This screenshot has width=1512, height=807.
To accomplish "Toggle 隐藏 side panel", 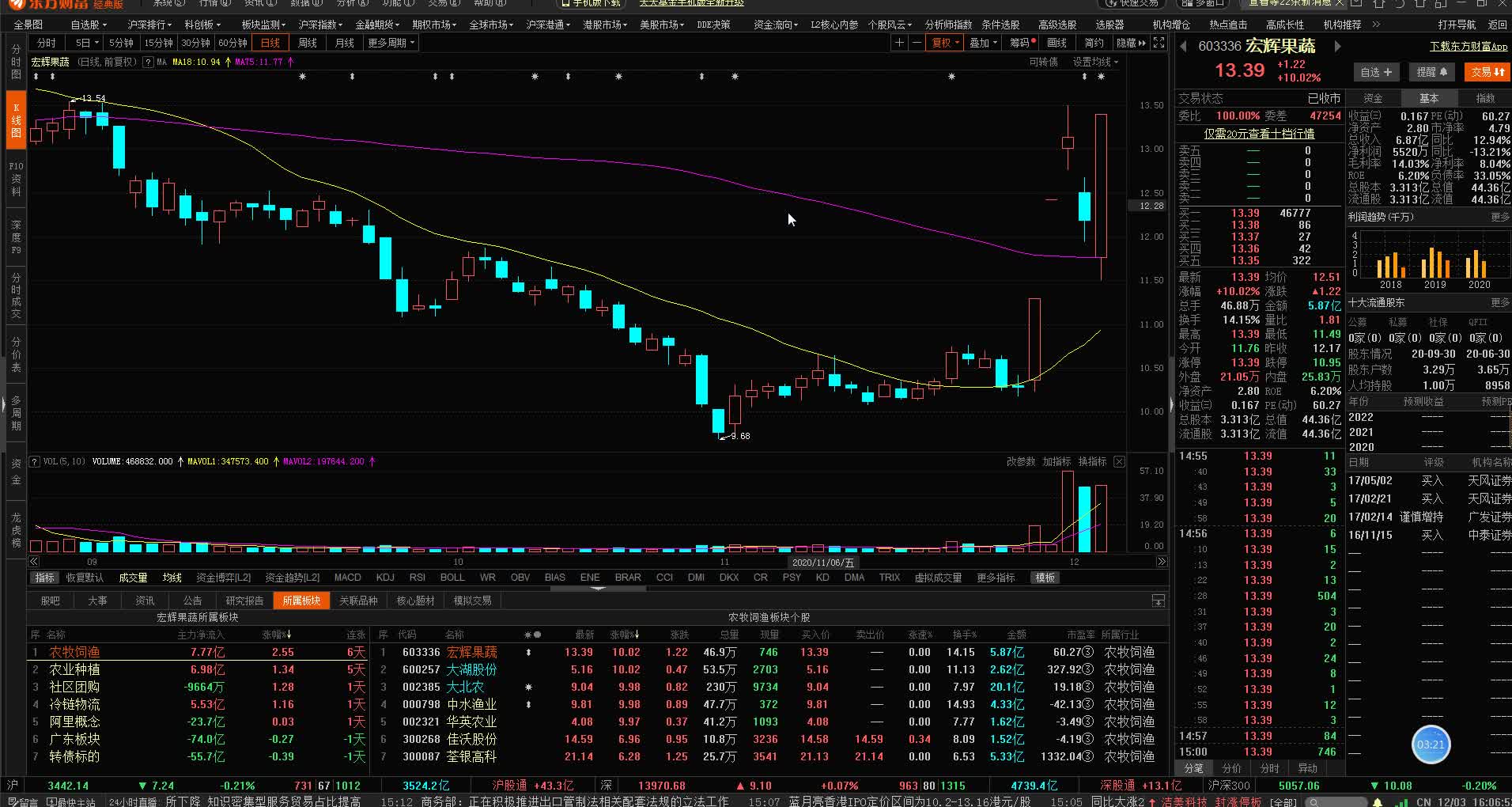I will [1131, 43].
